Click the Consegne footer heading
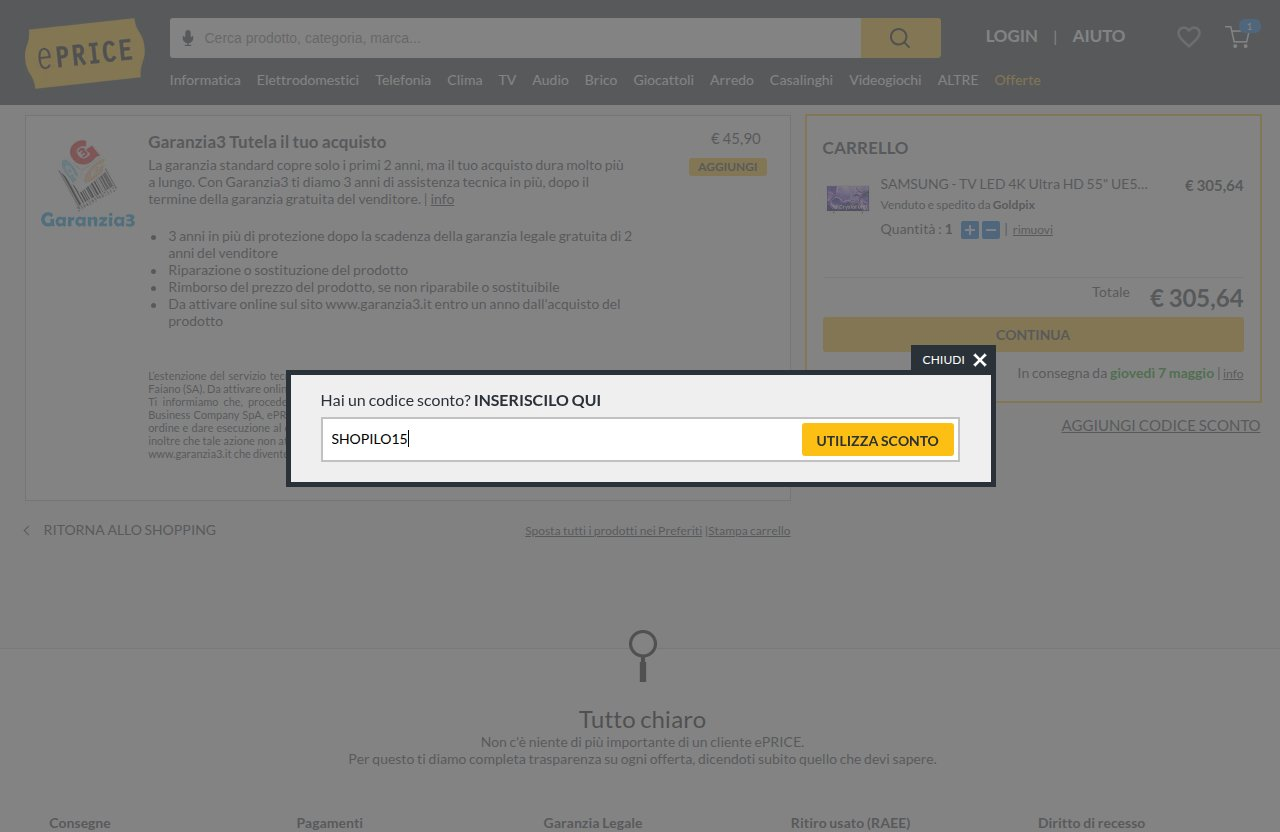The height and width of the screenshot is (832, 1280). point(80,823)
